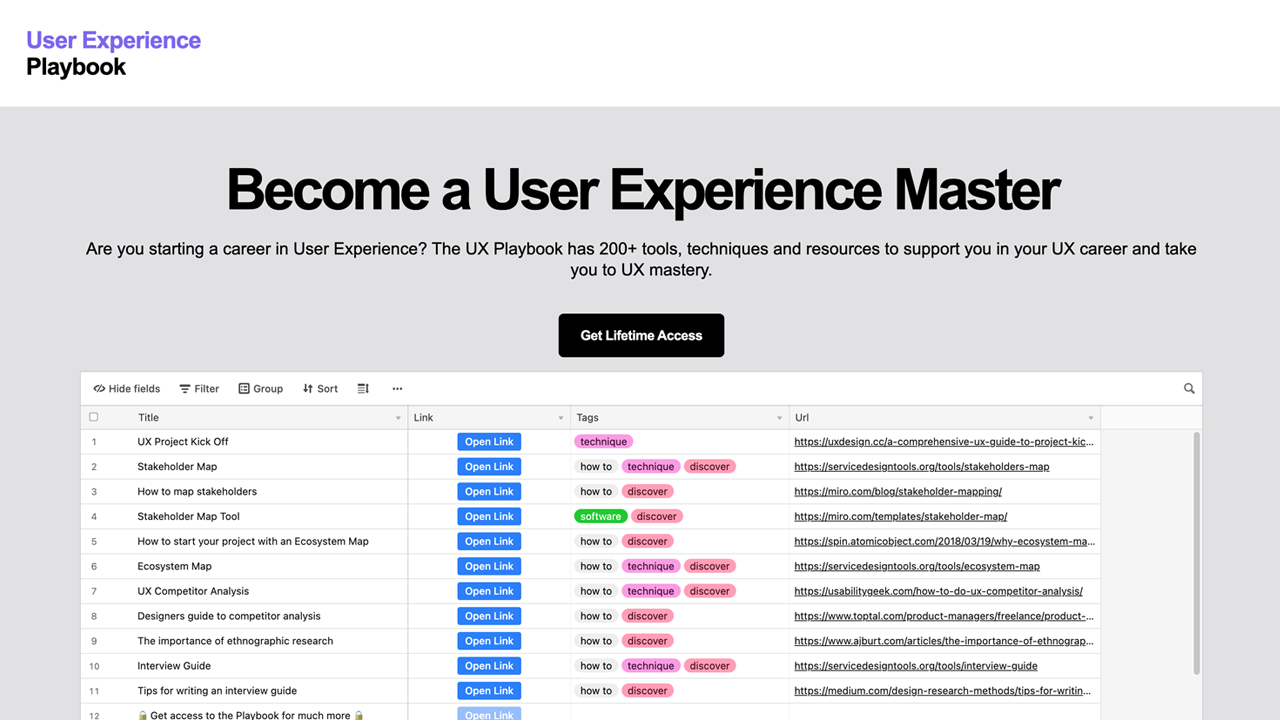Open the Tags column dropdown arrow
Viewport: 1280px width, 720px height.
(779, 417)
